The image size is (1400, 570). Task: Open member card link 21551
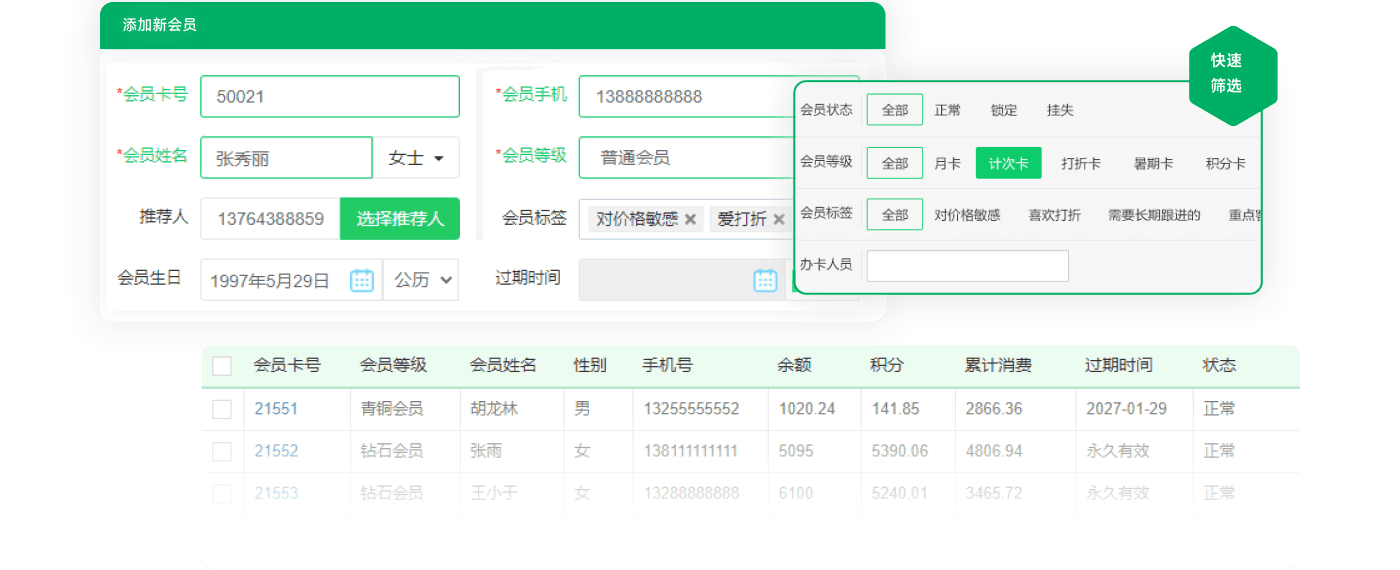[x=276, y=409]
